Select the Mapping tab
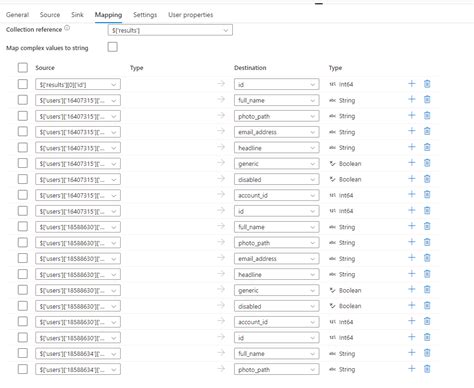This screenshot has width=474, height=388. [x=108, y=15]
